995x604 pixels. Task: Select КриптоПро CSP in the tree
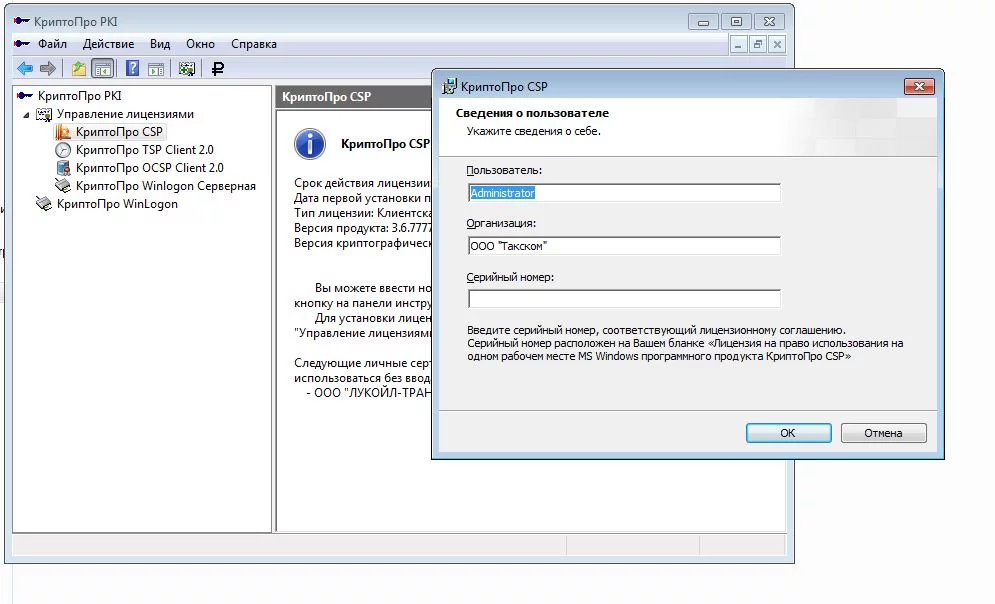click(119, 132)
